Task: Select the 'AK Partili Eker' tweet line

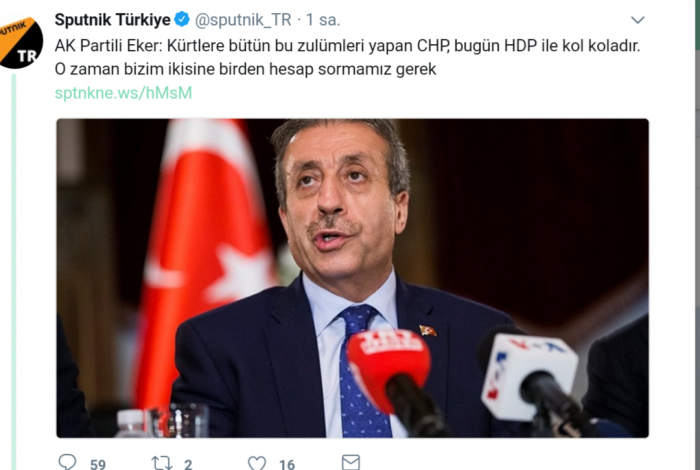Action: tap(347, 46)
